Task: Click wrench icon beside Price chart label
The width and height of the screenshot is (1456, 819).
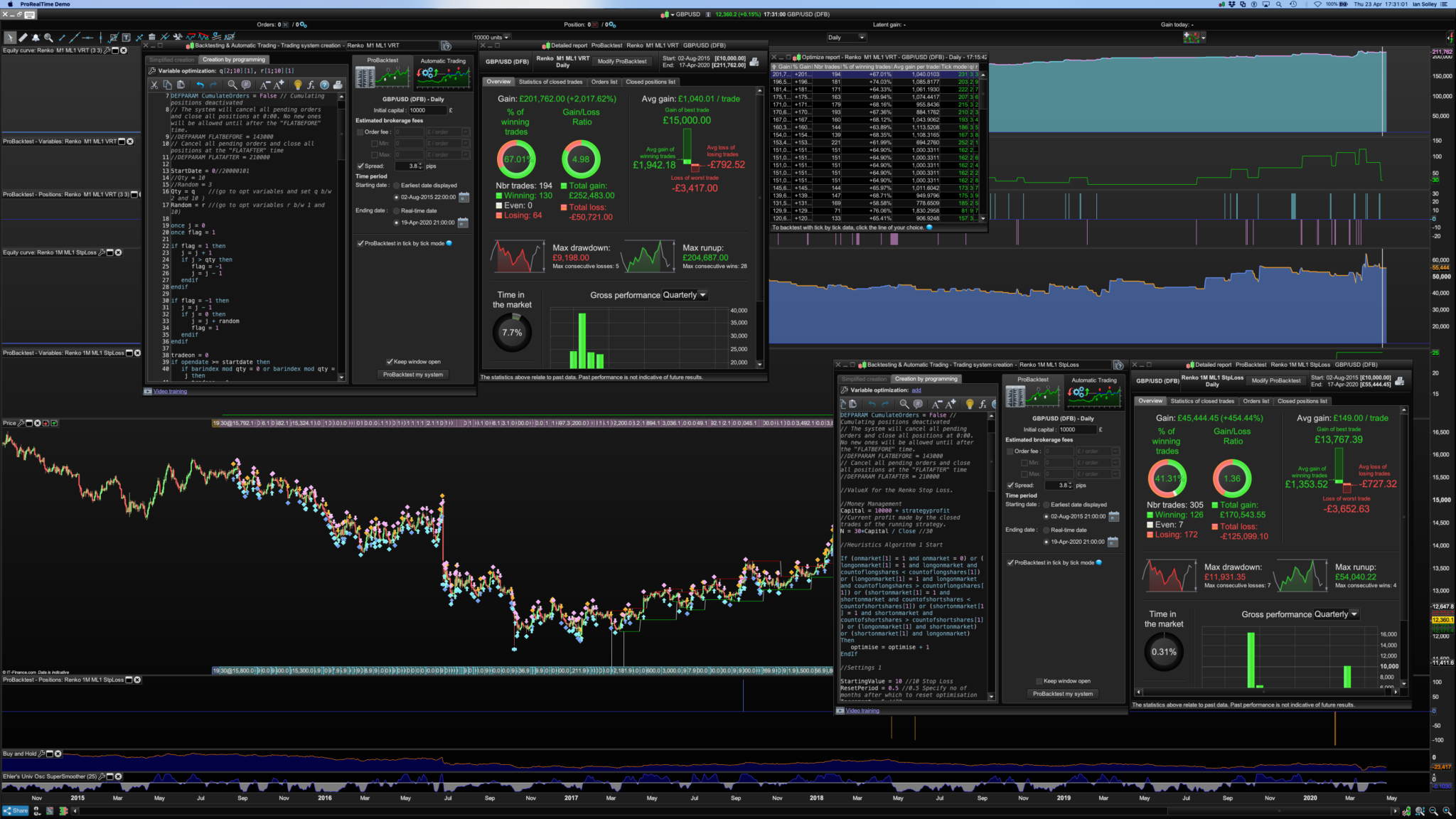Action: [x=21, y=423]
